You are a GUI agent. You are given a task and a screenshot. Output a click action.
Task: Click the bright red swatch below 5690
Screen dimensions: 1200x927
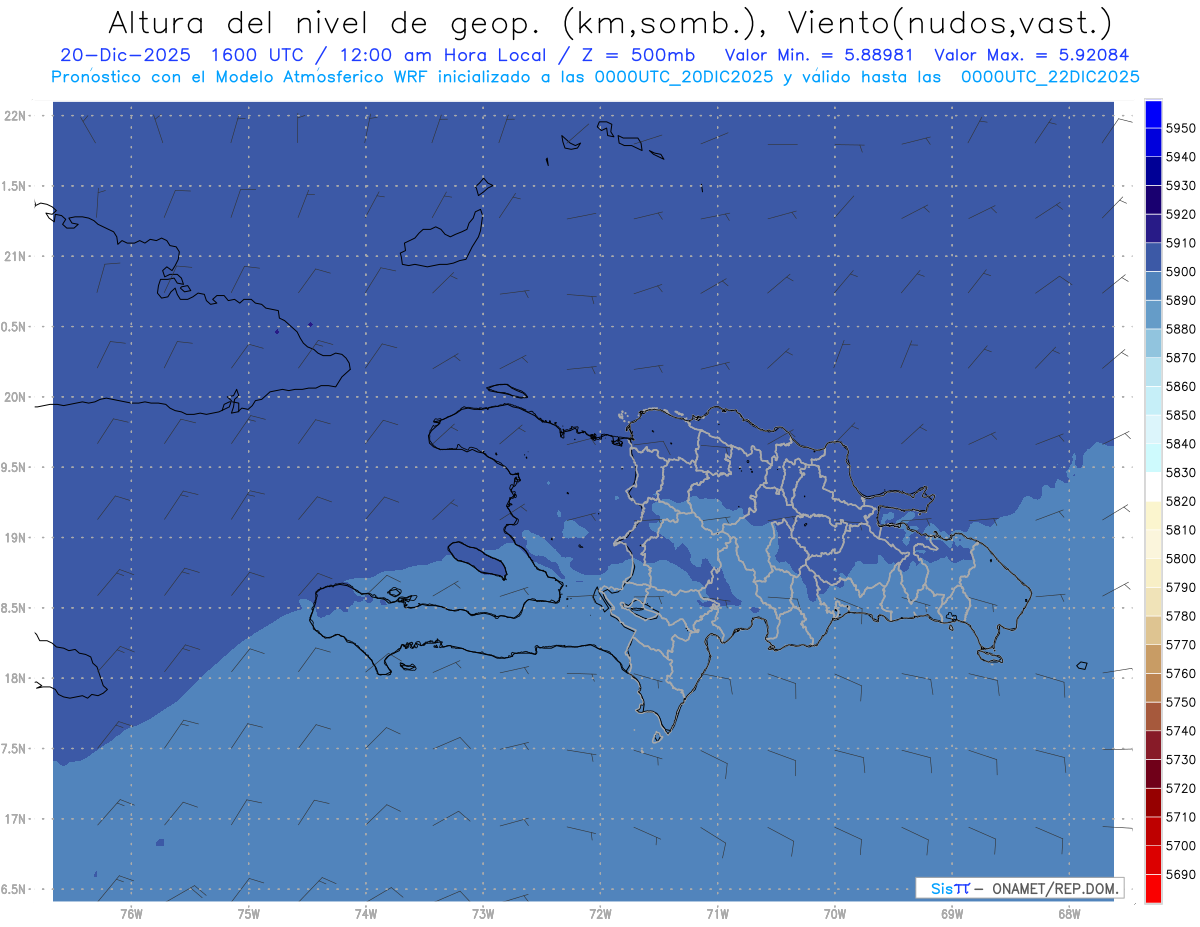pos(1153,888)
